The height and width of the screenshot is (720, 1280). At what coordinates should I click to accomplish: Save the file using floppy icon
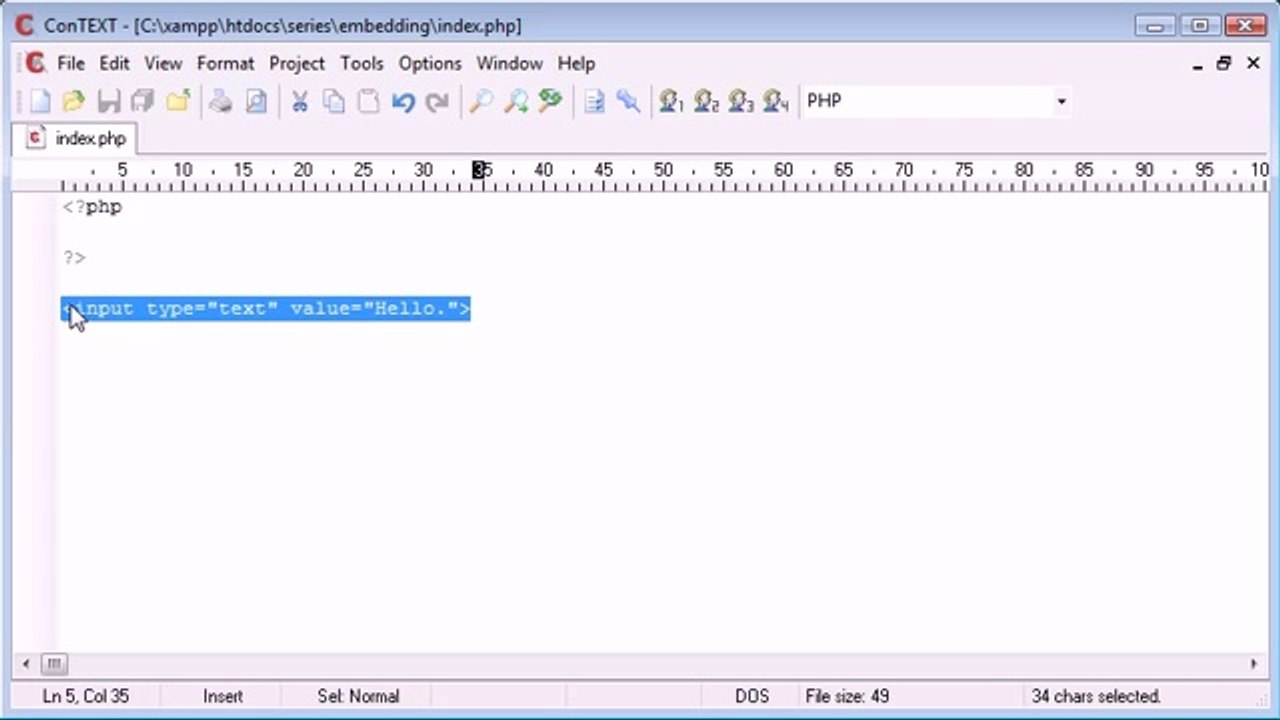click(x=109, y=101)
